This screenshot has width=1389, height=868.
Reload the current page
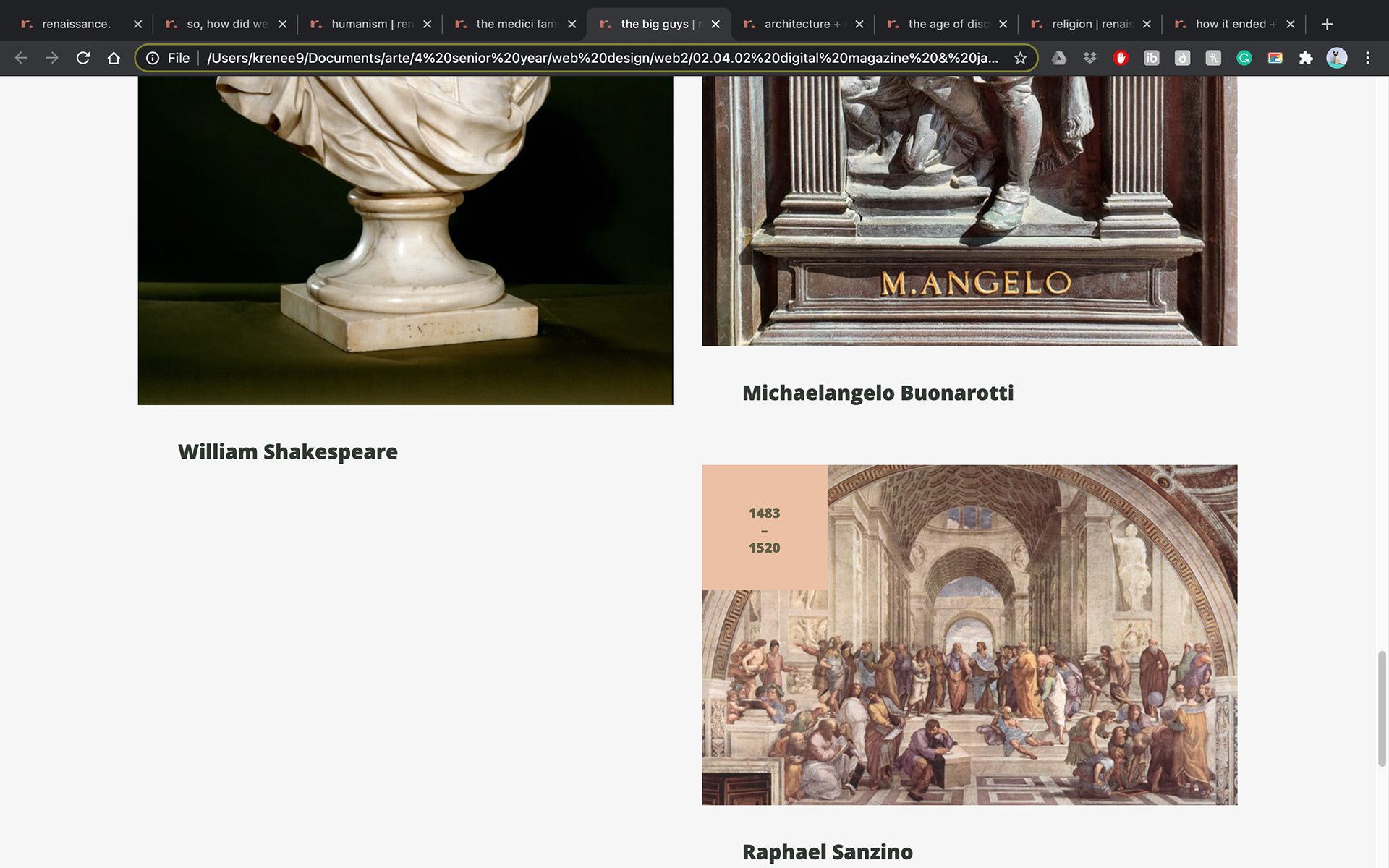(83, 58)
